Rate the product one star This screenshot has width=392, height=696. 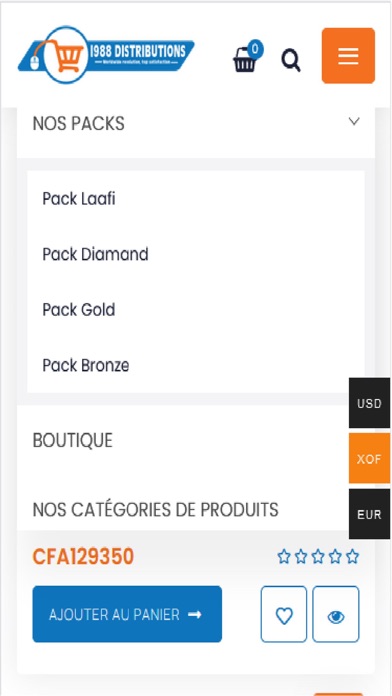[x=284, y=556]
